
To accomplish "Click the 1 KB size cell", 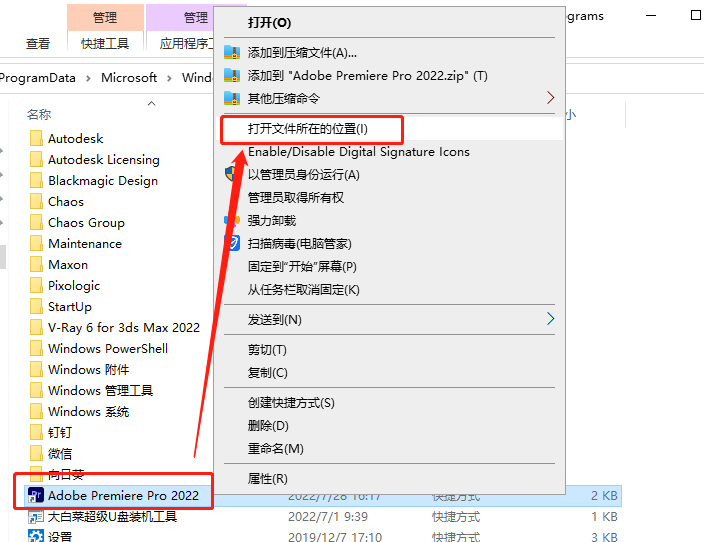I will point(604,517).
